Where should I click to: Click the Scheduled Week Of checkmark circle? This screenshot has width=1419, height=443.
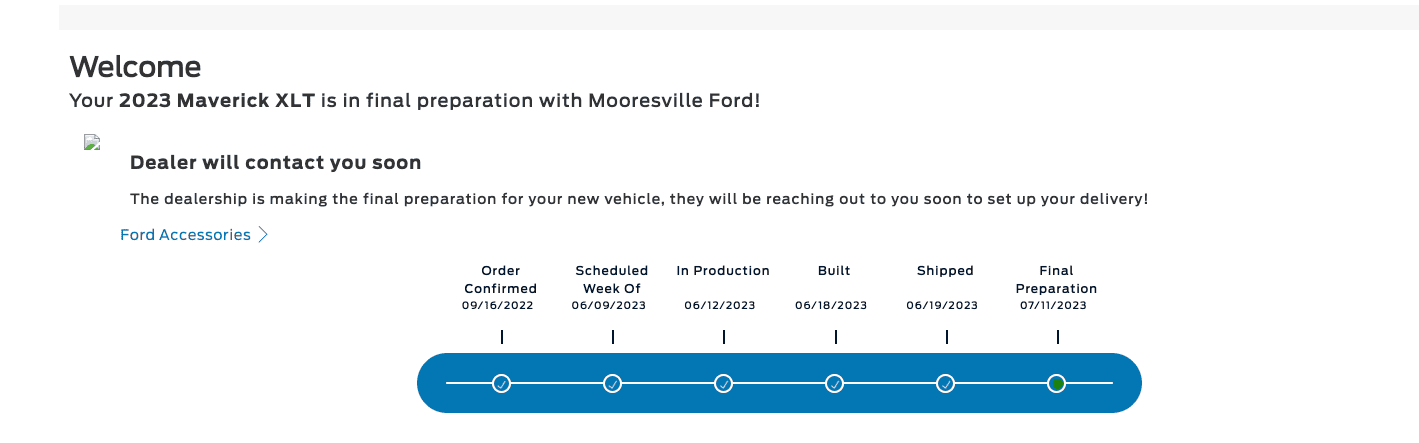pos(613,383)
